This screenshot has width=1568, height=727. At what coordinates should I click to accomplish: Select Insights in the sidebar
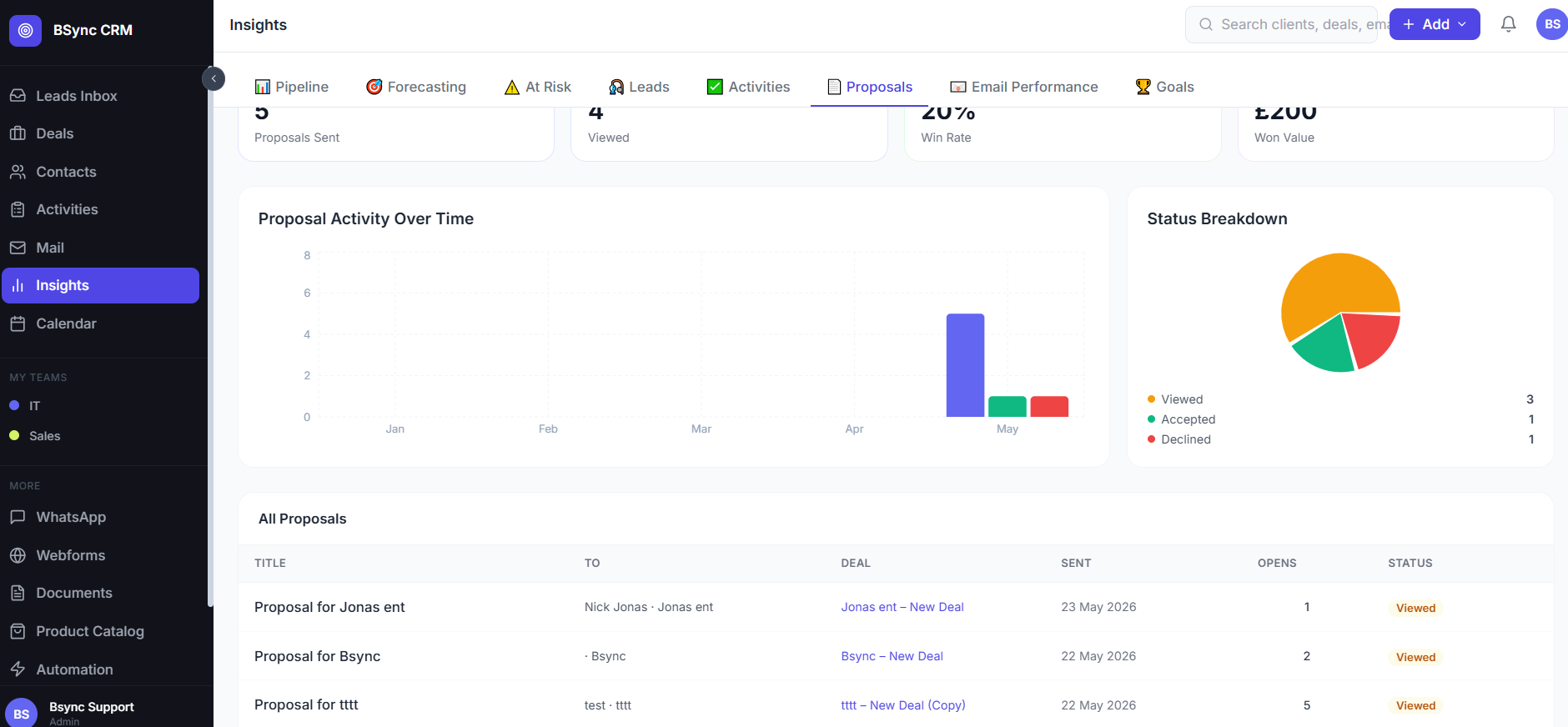click(100, 285)
